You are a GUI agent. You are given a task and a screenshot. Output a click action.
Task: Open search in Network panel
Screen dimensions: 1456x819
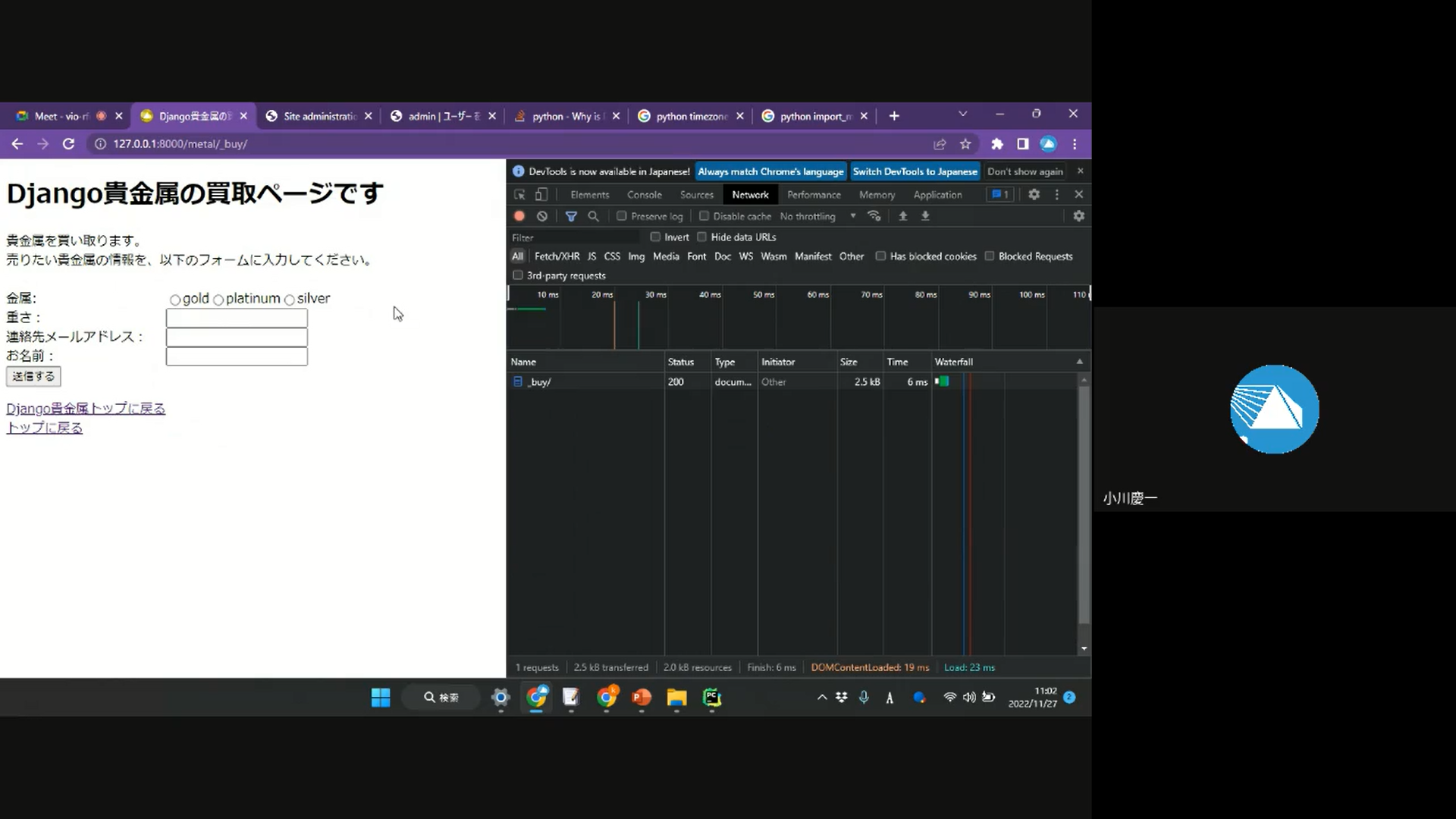coord(593,216)
